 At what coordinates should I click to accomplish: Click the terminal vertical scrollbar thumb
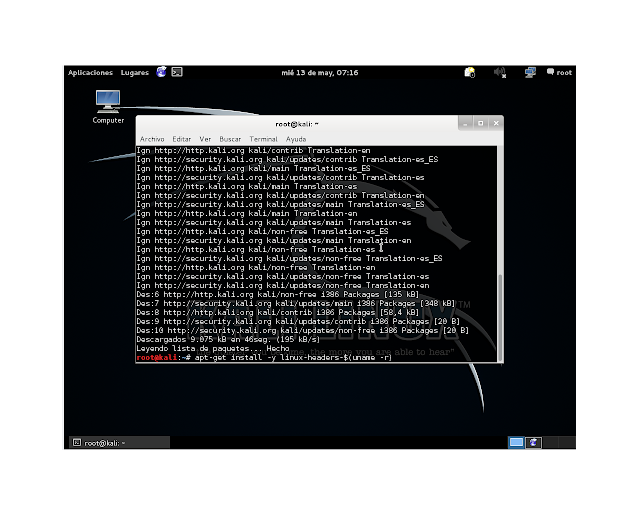coord(500,316)
